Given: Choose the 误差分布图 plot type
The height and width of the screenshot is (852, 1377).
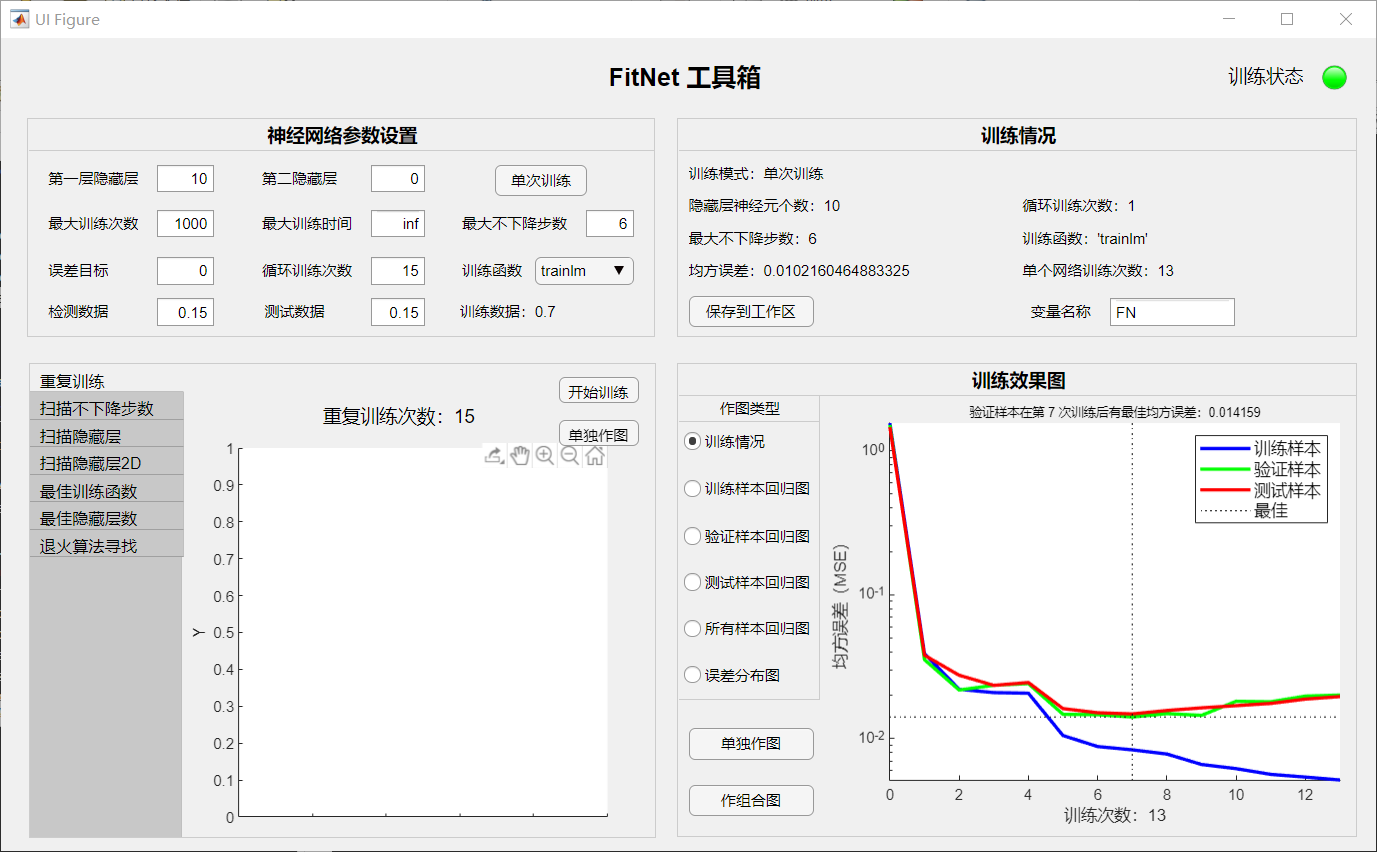Looking at the screenshot, I should click(x=692, y=675).
